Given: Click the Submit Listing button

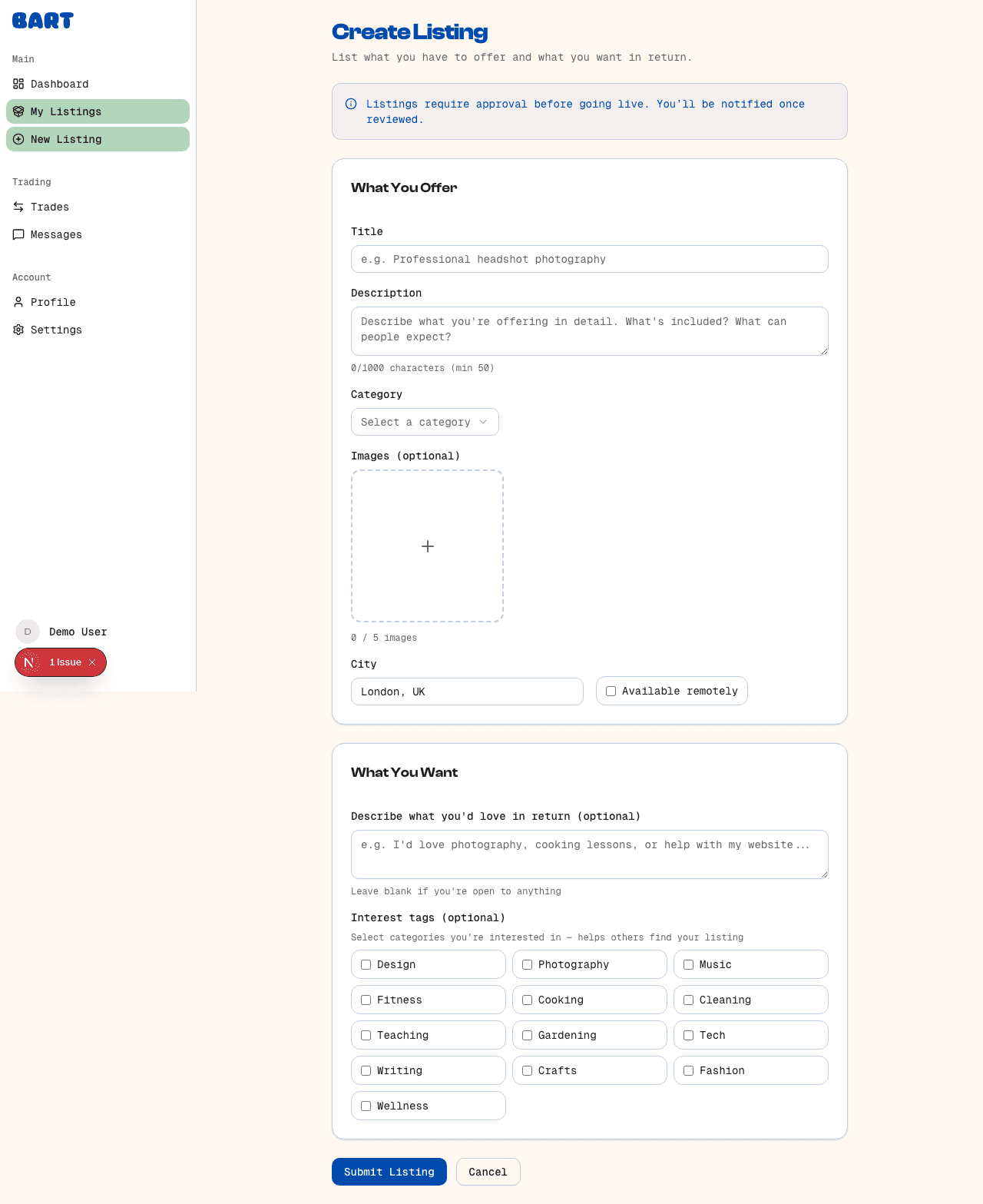Looking at the screenshot, I should (389, 1172).
